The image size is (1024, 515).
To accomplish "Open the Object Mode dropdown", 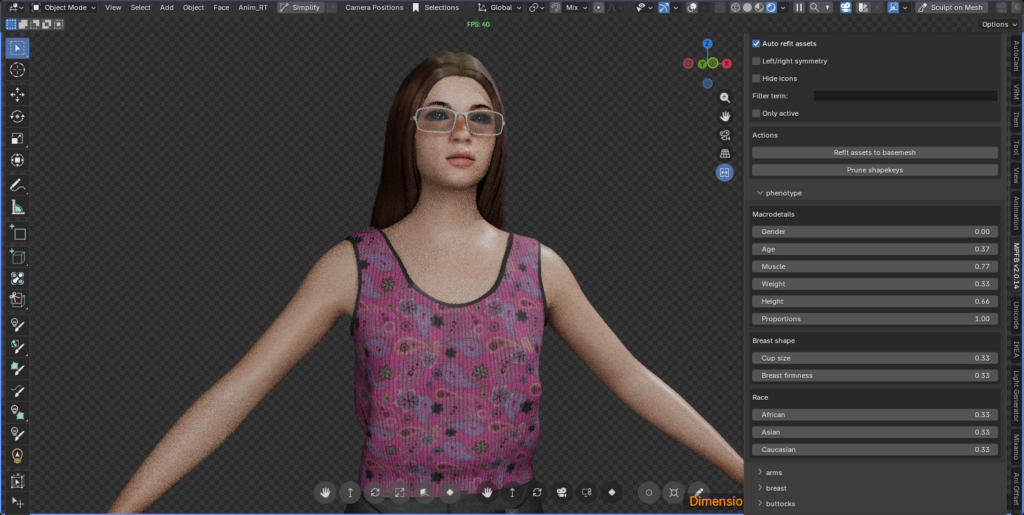I will point(64,7).
